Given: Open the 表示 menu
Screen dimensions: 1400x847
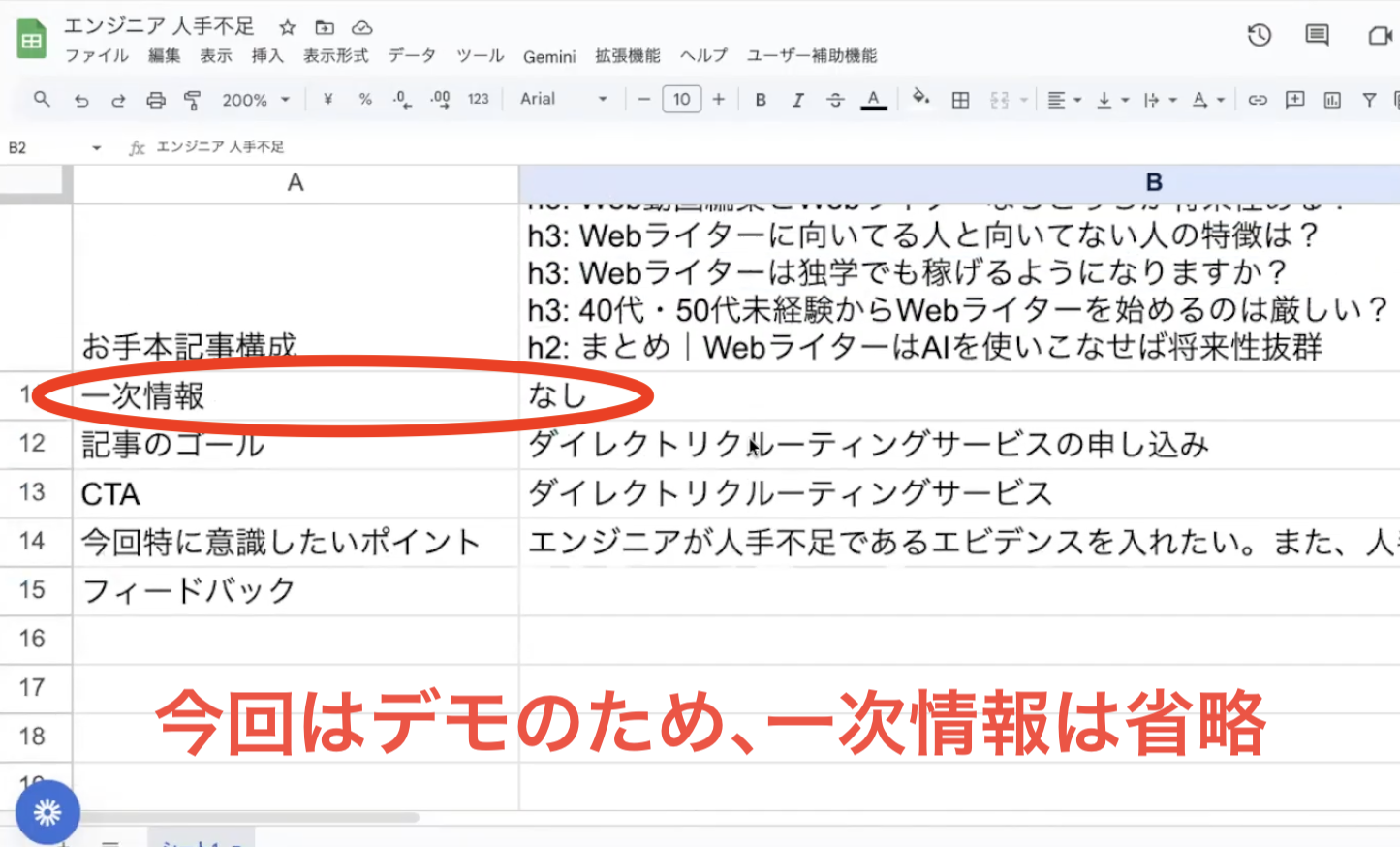Looking at the screenshot, I should [216, 56].
